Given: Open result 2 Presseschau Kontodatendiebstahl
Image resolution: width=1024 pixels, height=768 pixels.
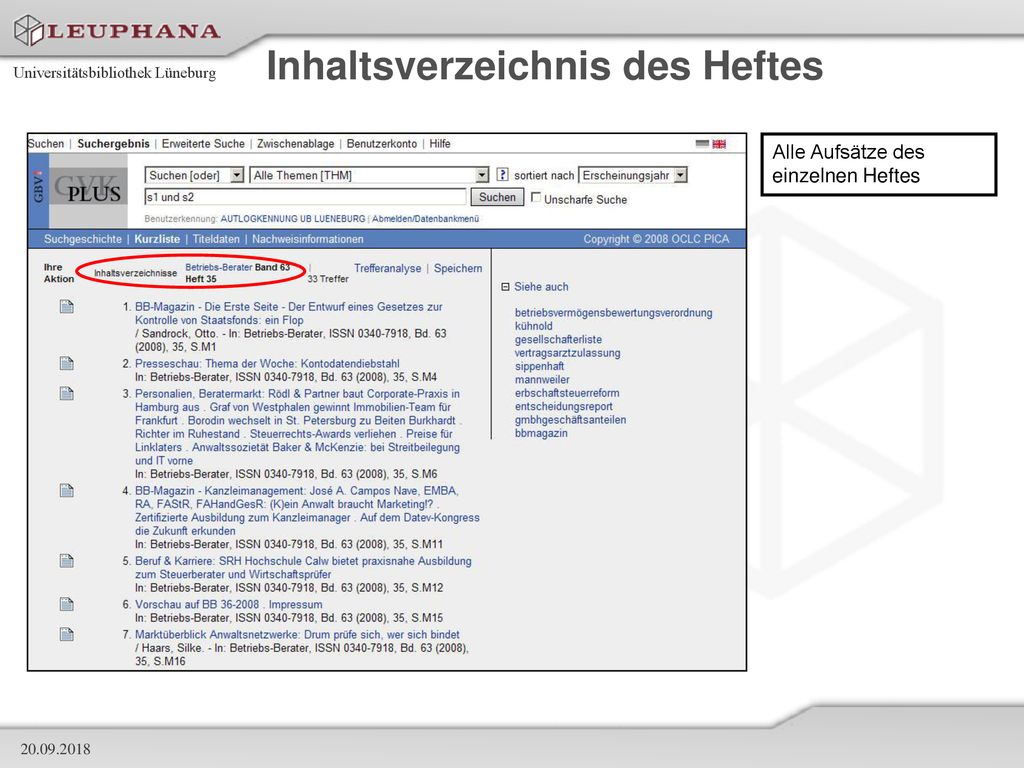Looking at the screenshot, I should point(267,363).
